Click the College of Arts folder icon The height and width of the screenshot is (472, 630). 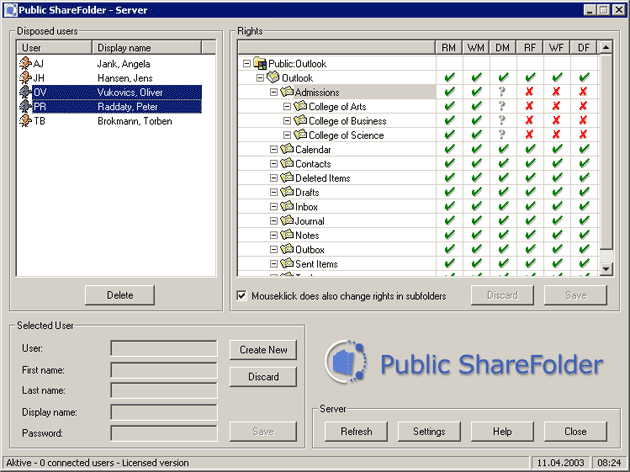pos(300,107)
